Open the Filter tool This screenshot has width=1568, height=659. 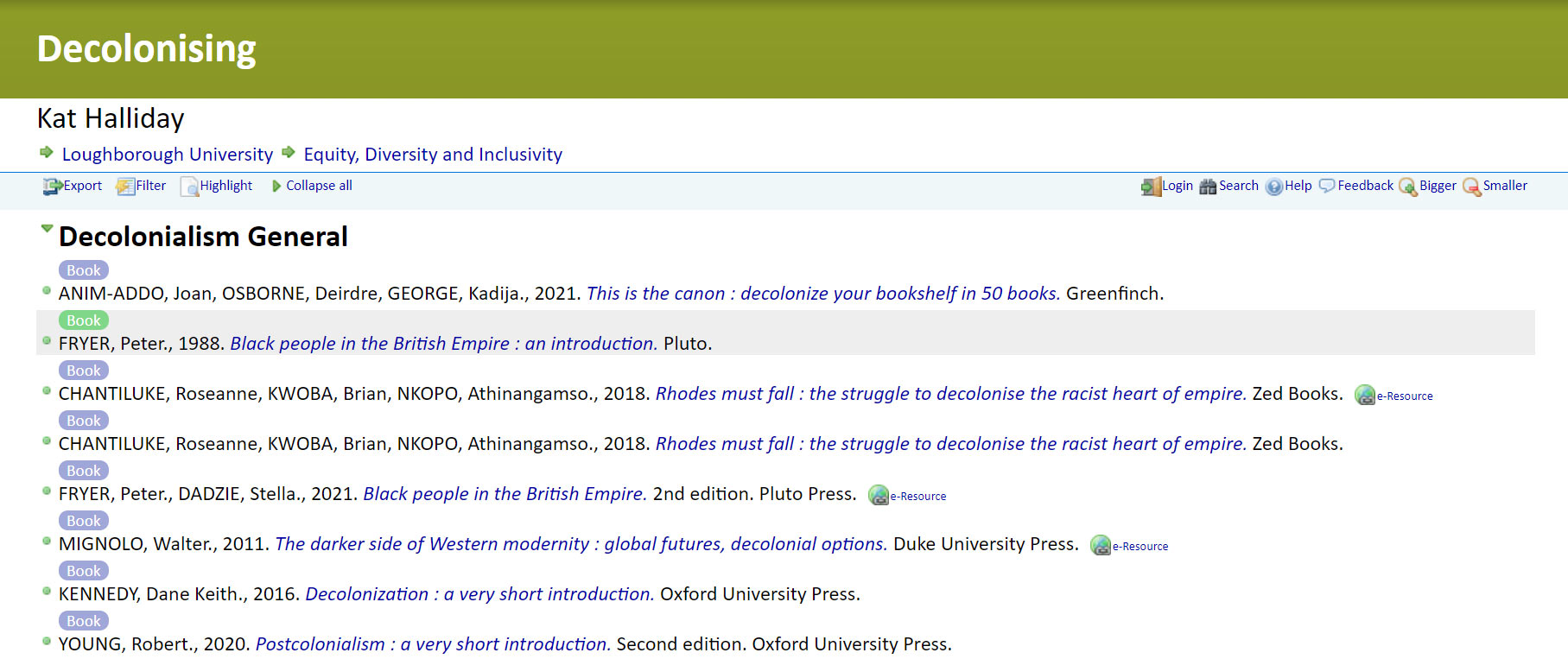pos(125,186)
